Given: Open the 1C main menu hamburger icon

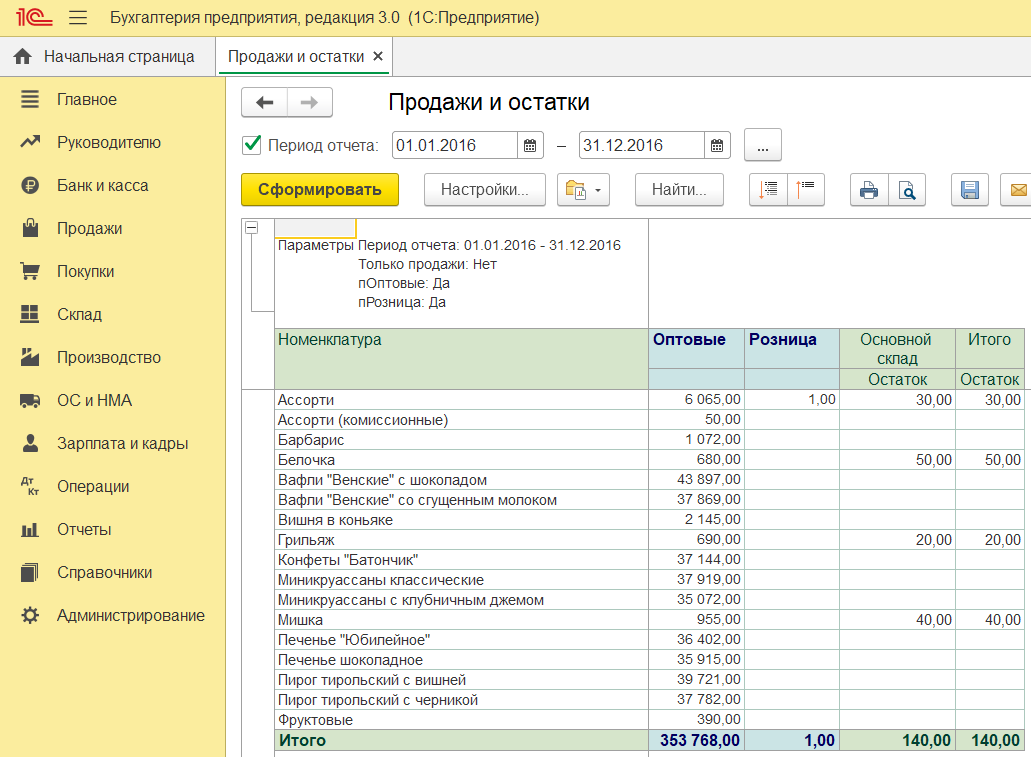Looking at the screenshot, I should tap(78, 17).
